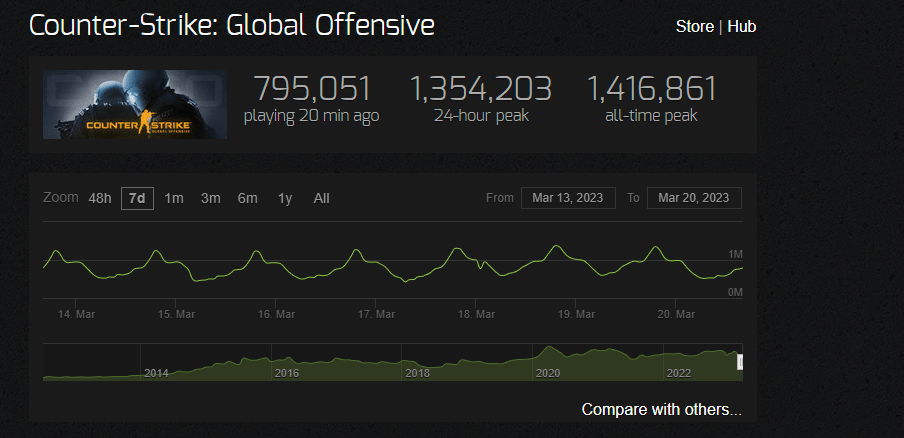Click the 'playing 20 min ago' caption
904x438 pixels.
click(x=311, y=116)
